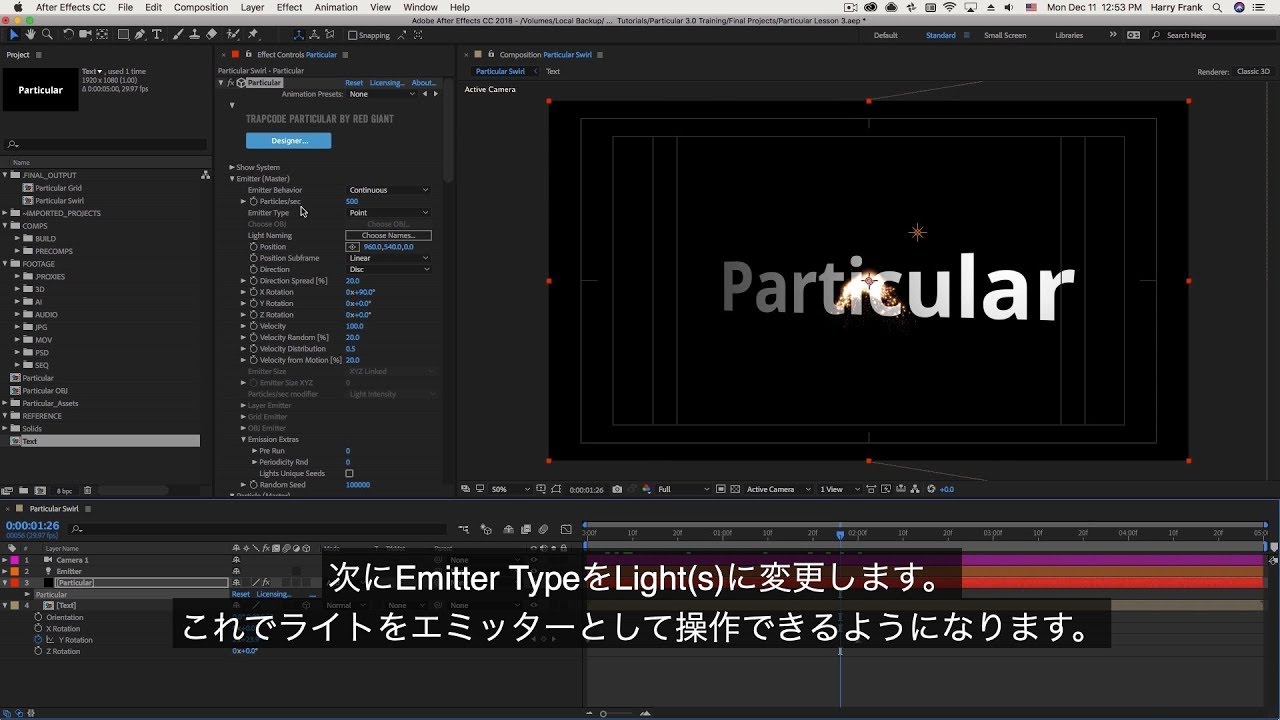Open the Animation Presets dropdown
Image resolution: width=1280 pixels, height=720 pixels.
coord(381,94)
